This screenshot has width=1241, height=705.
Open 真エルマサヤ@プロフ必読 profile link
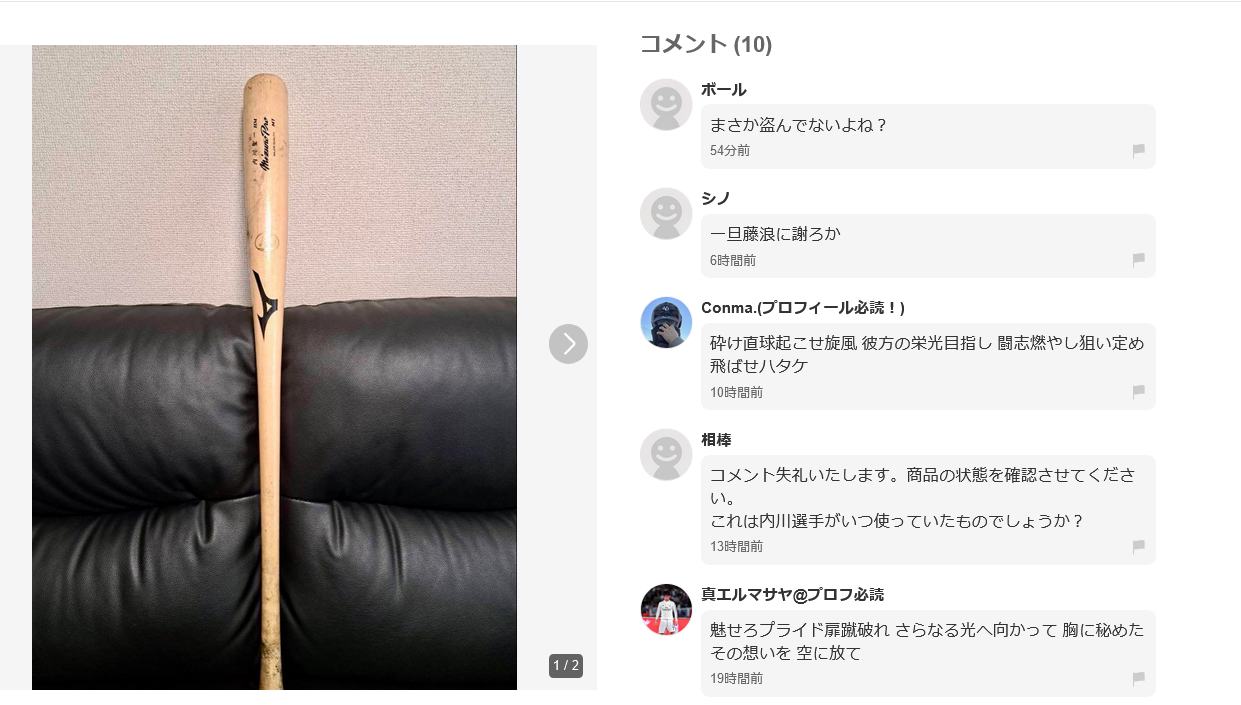tap(793, 594)
